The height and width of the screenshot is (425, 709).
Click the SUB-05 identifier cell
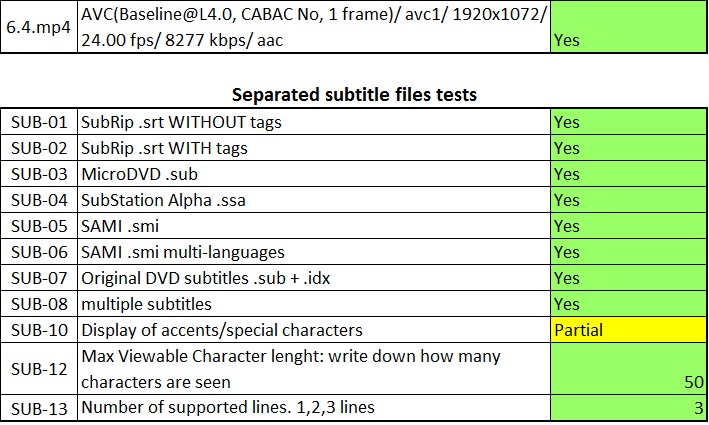pos(39,226)
